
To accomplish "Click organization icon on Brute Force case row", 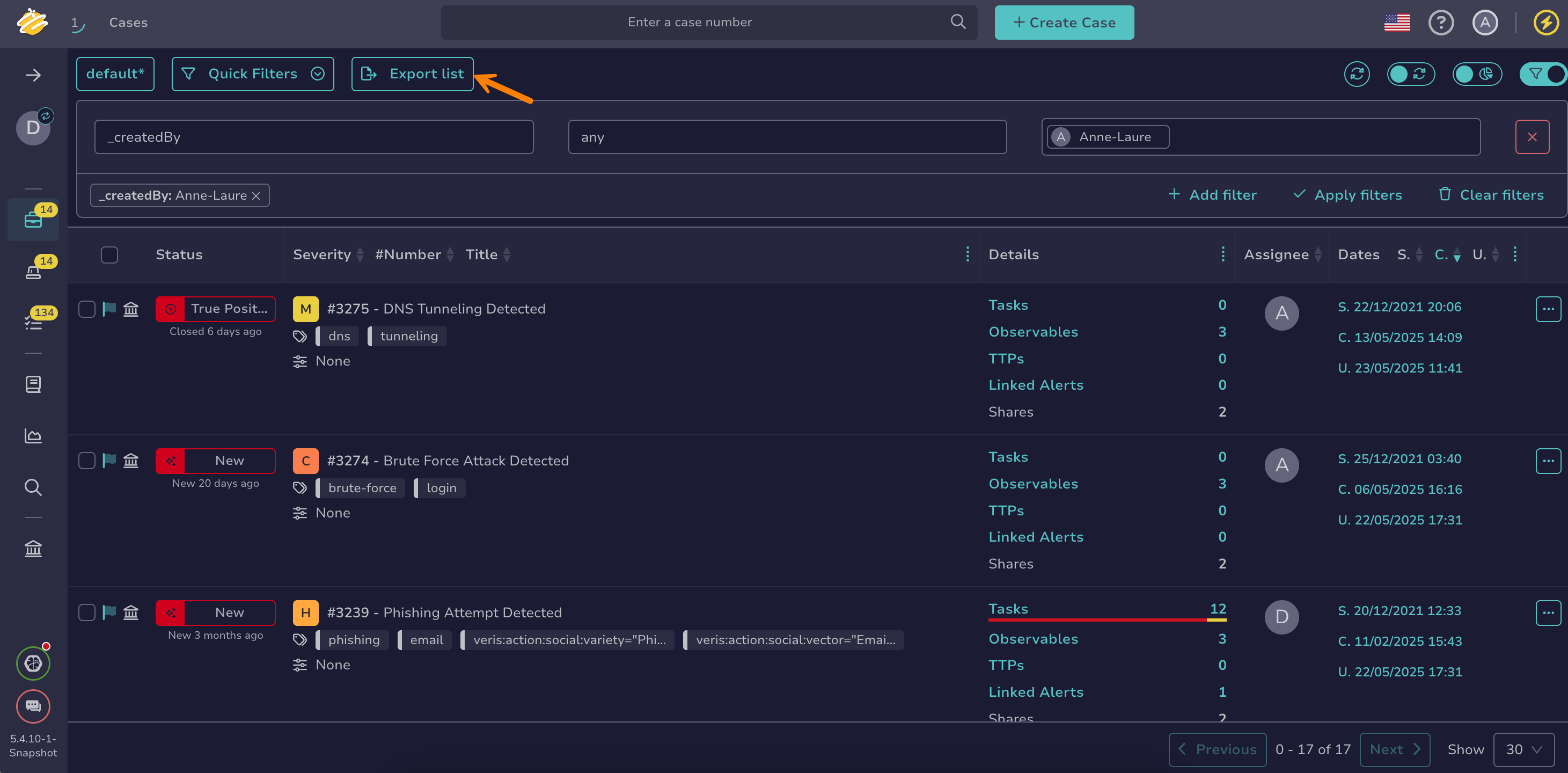I will pos(131,461).
